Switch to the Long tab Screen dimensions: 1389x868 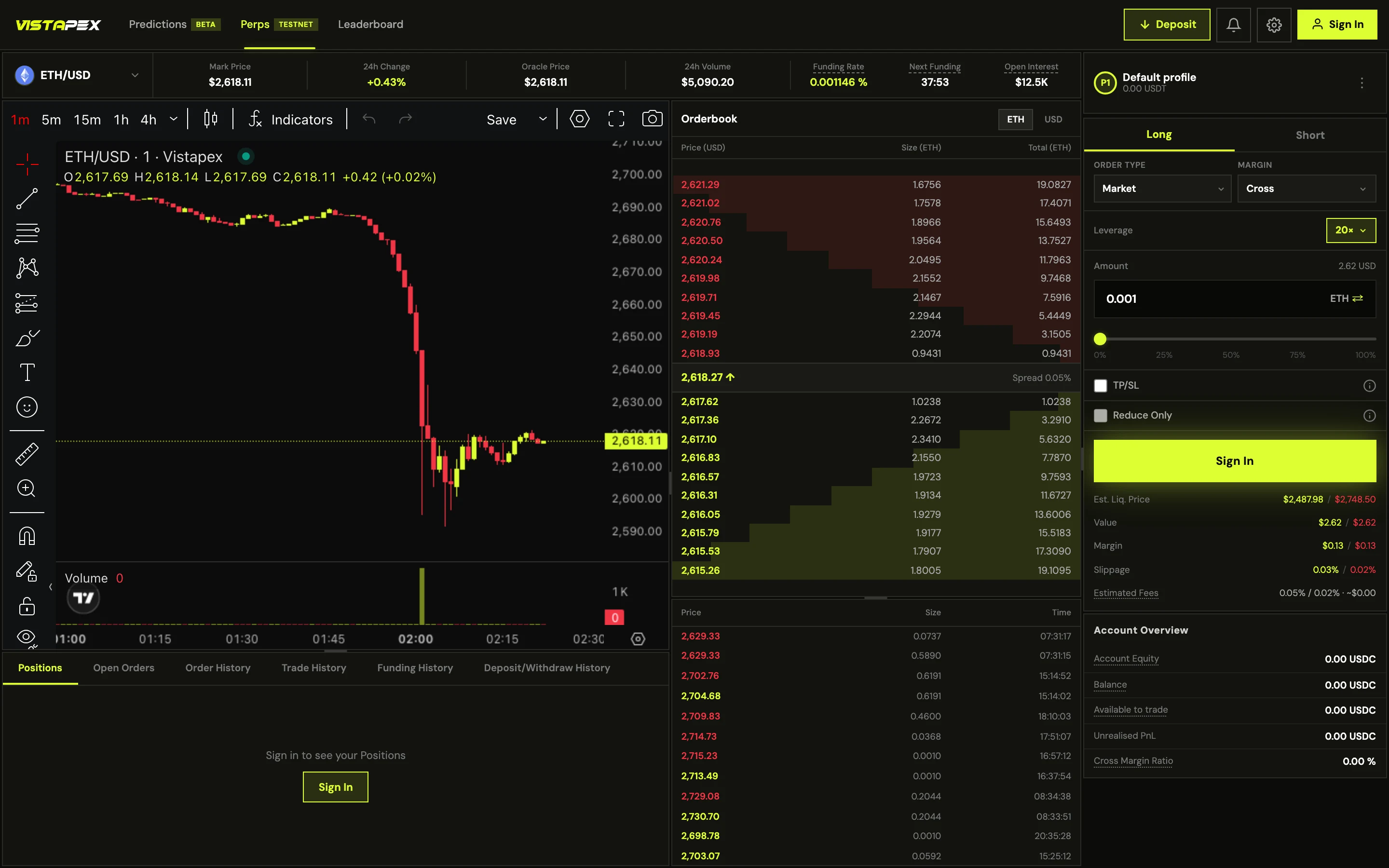(x=1159, y=135)
